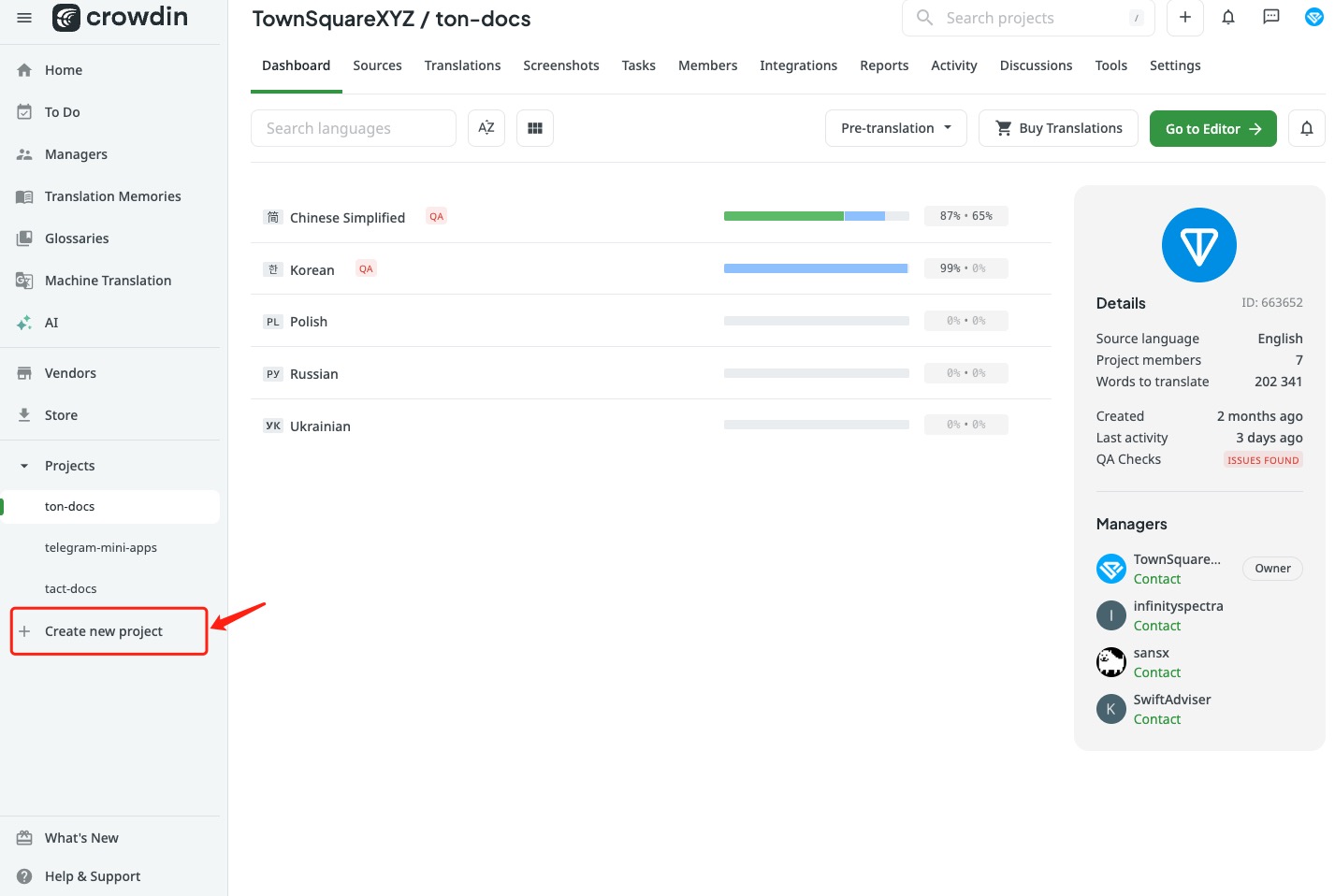The width and height of the screenshot is (1335, 896).
Task: Contact infinityspectra manager
Action: 1157,626
